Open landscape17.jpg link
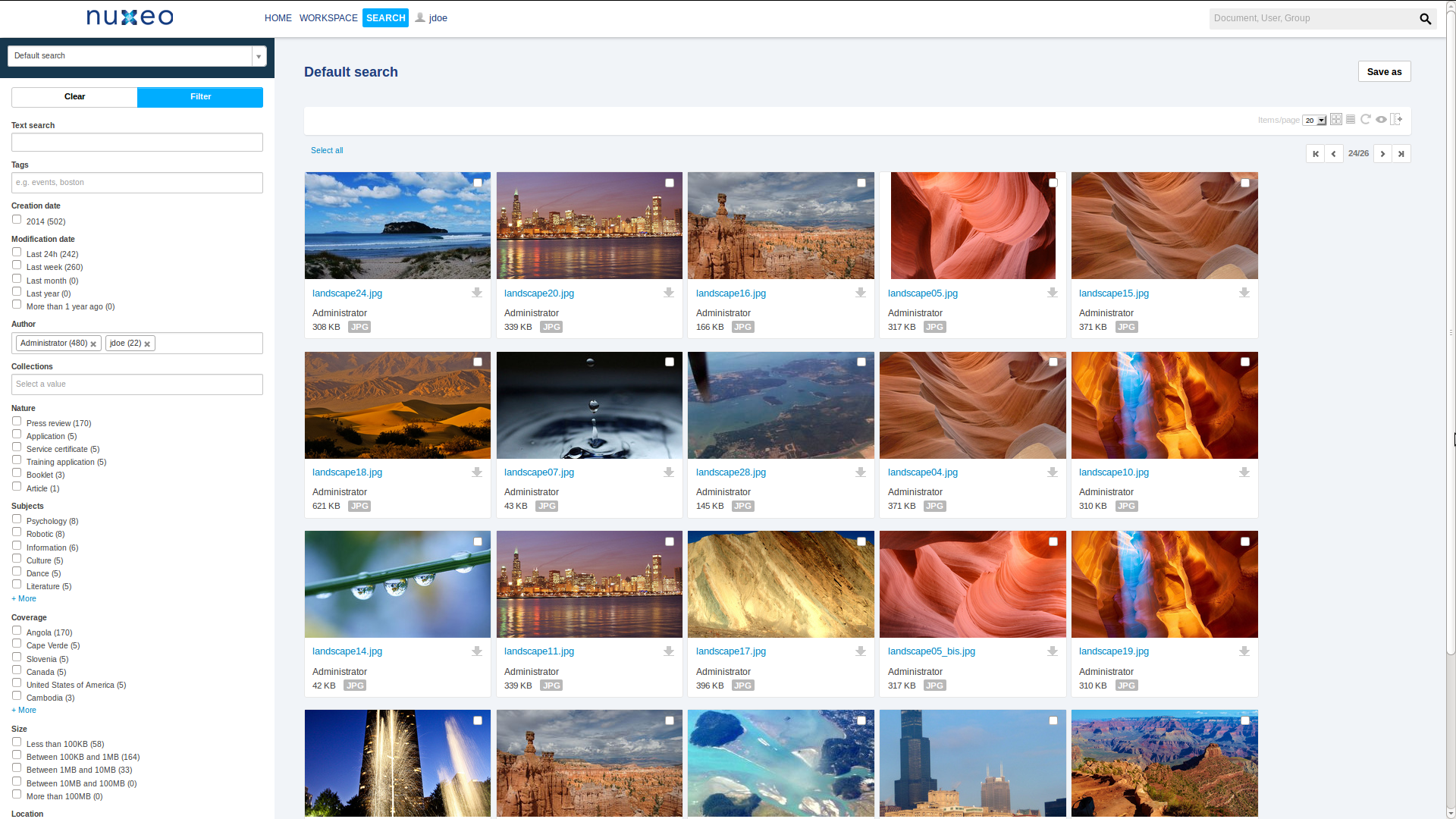Viewport: 1456px width, 819px height. tap(731, 651)
